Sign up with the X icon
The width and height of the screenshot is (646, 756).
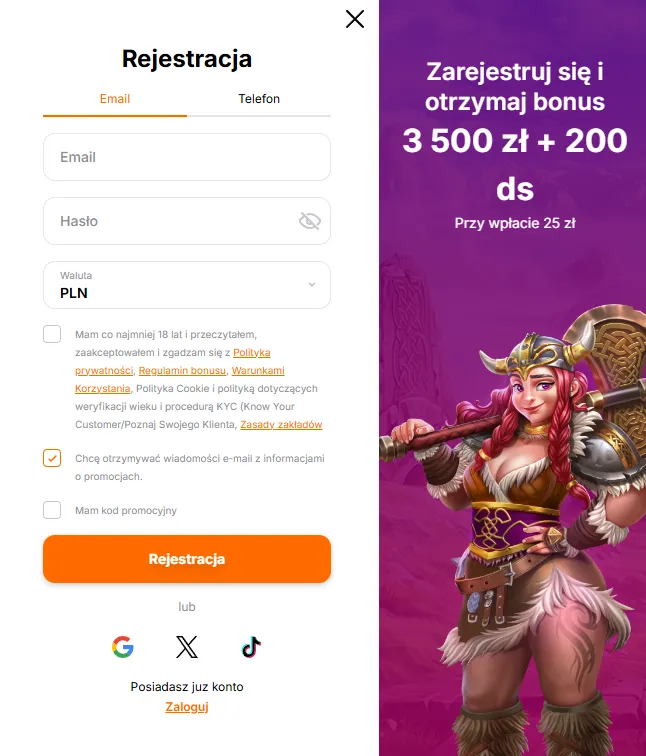tap(187, 647)
